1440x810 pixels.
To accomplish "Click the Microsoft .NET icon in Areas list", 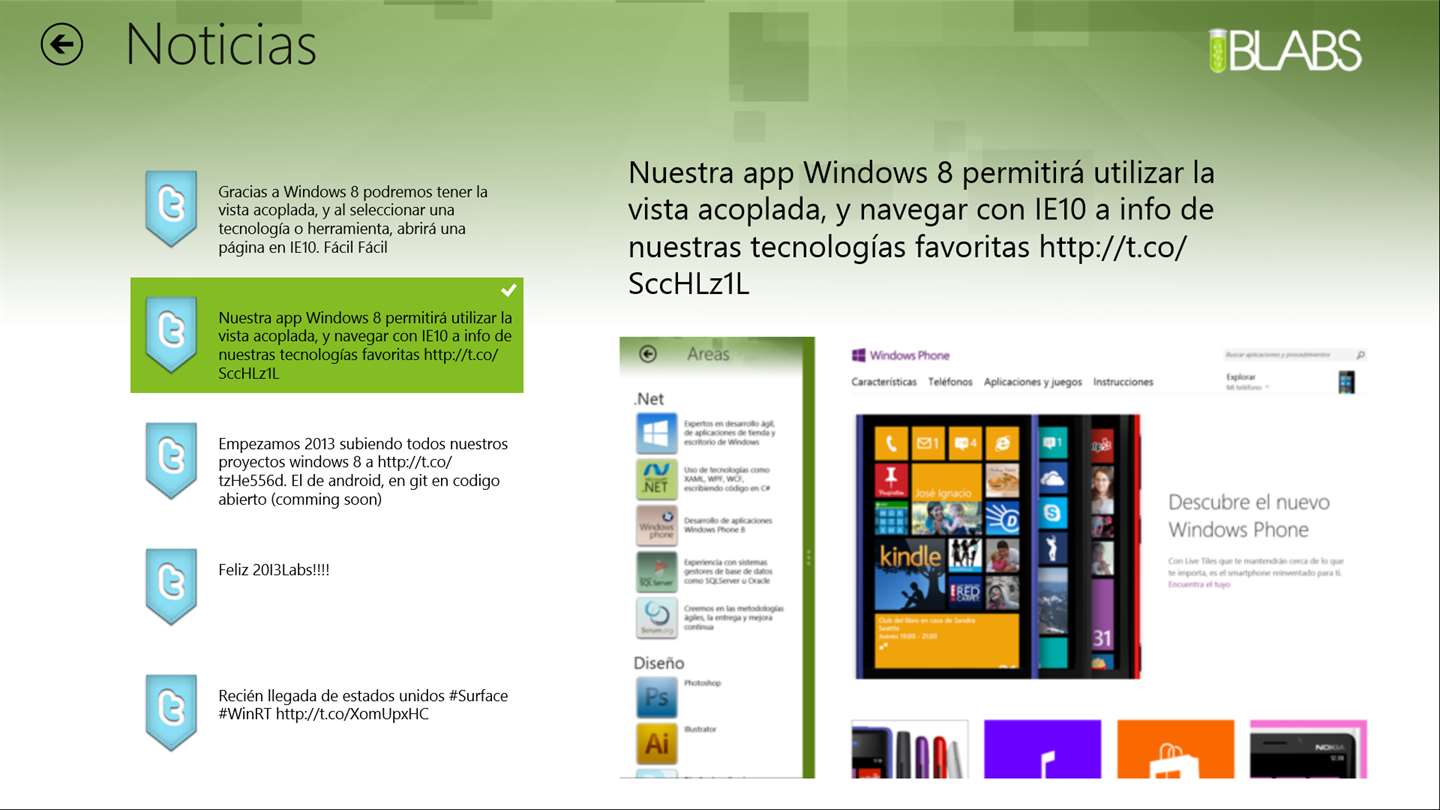I will 657,479.
